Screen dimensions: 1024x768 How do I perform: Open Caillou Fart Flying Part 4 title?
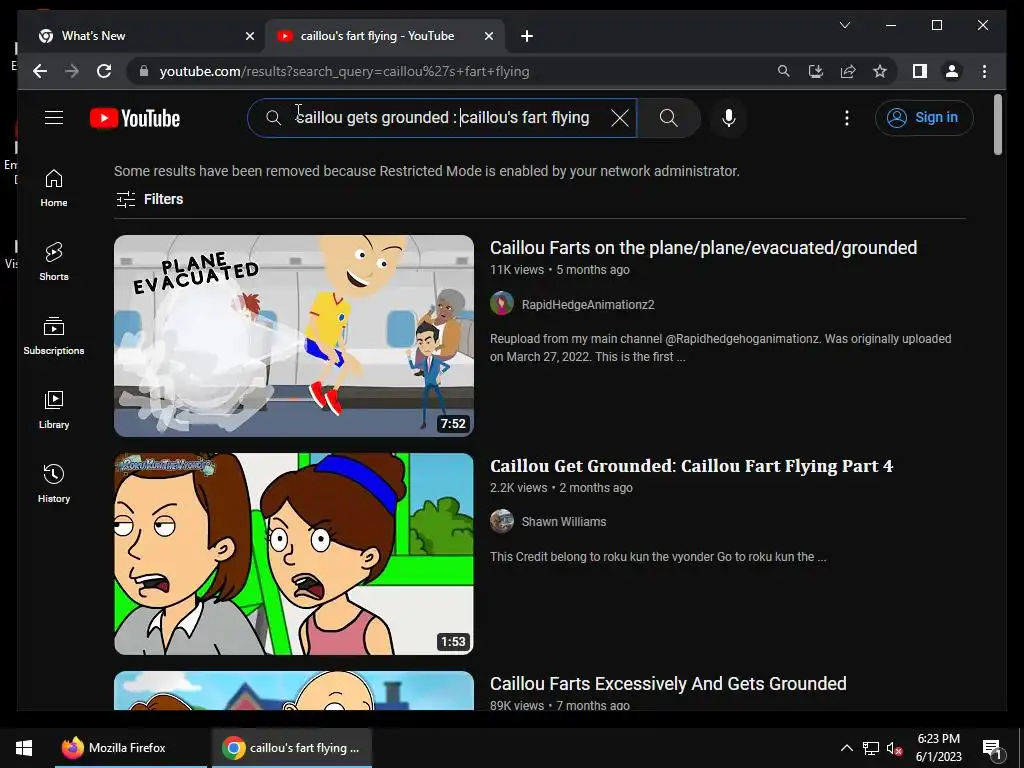point(692,466)
